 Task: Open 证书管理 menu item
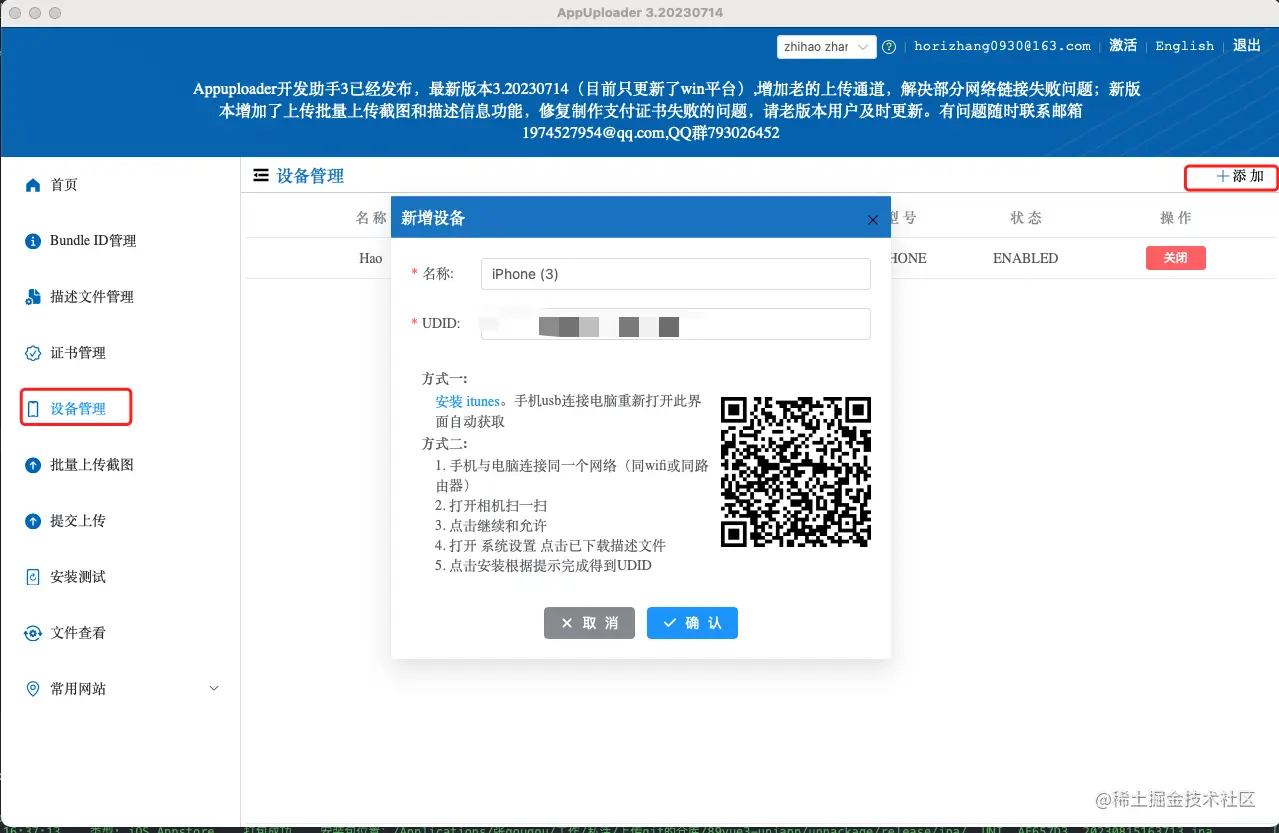(78, 353)
